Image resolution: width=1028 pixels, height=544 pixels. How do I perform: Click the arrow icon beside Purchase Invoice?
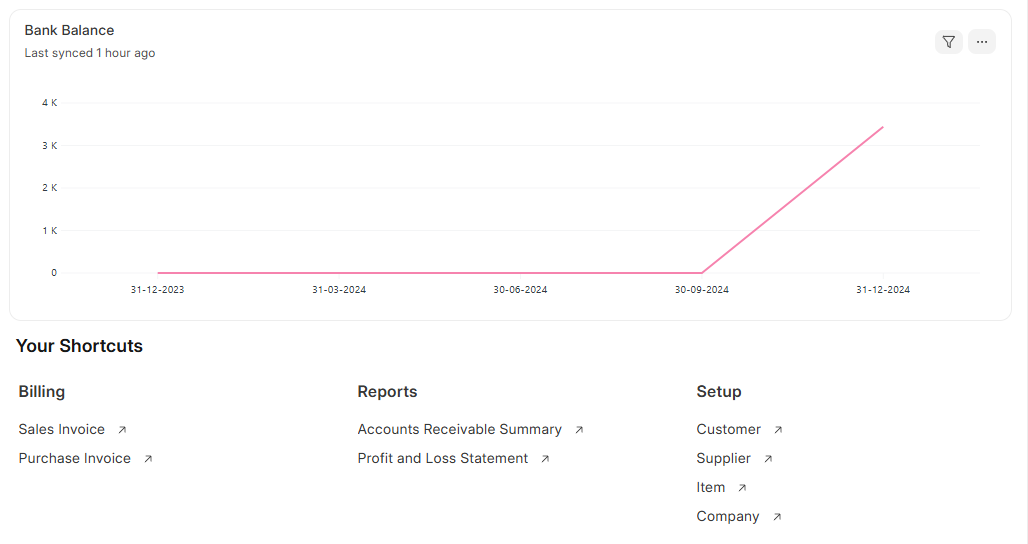tap(148, 459)
